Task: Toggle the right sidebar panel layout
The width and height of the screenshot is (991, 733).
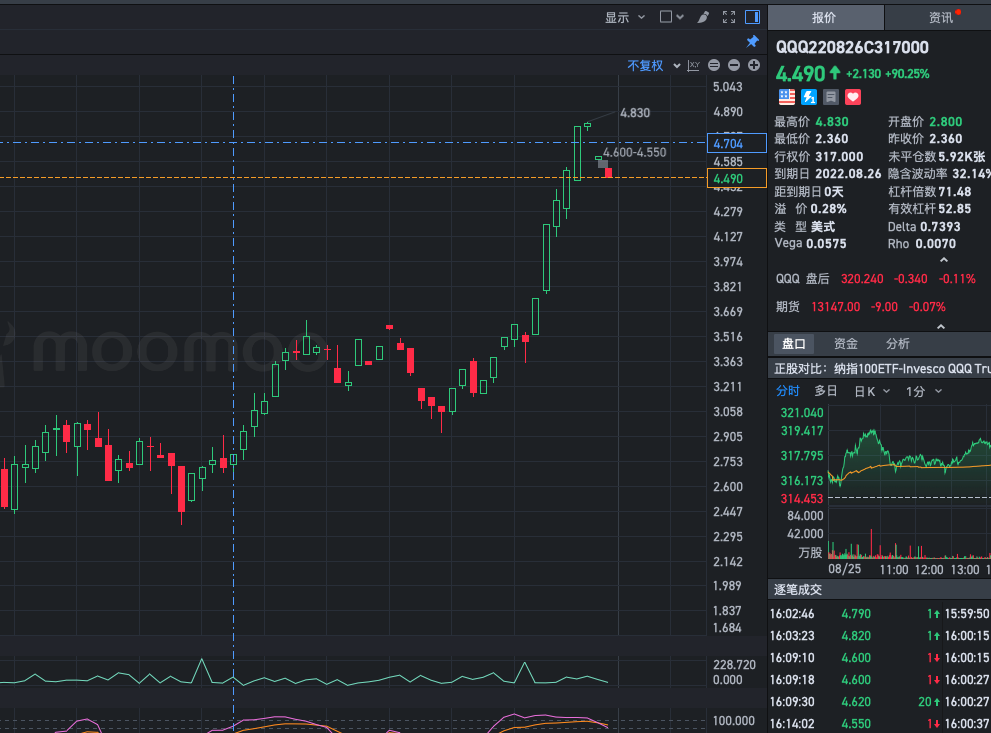Action: click(x=752, y=17)
